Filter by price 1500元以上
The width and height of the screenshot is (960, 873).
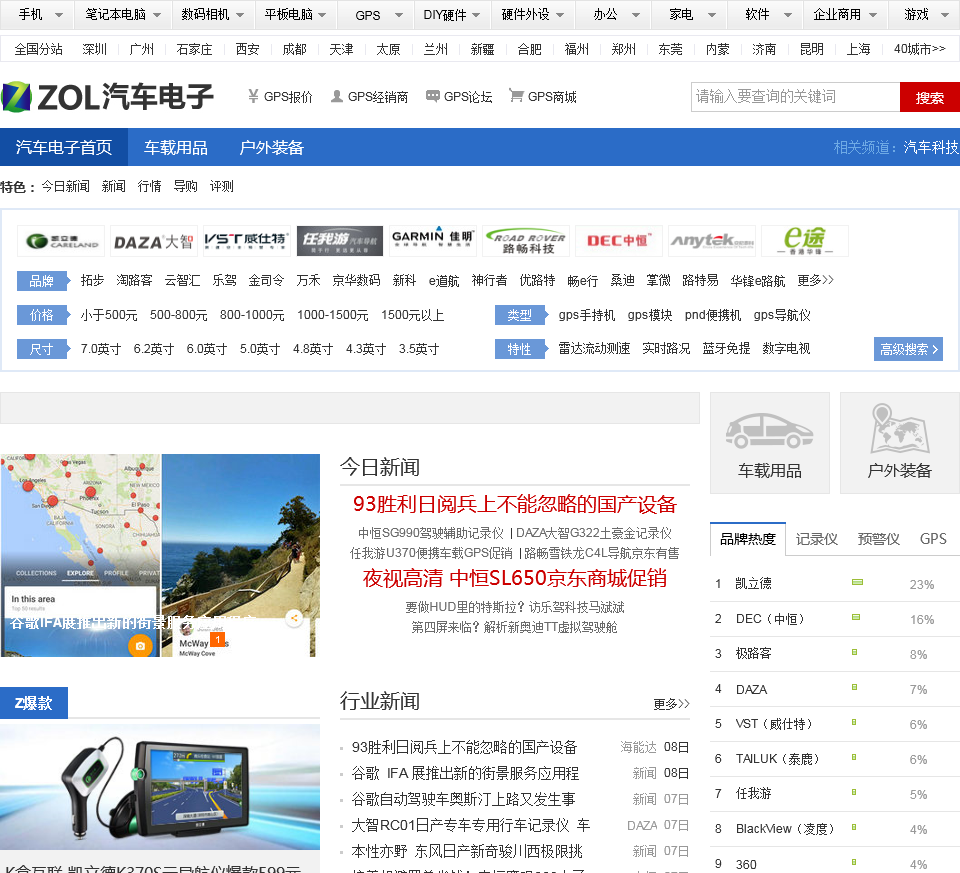pyautogui.click(x=413, y=315)
